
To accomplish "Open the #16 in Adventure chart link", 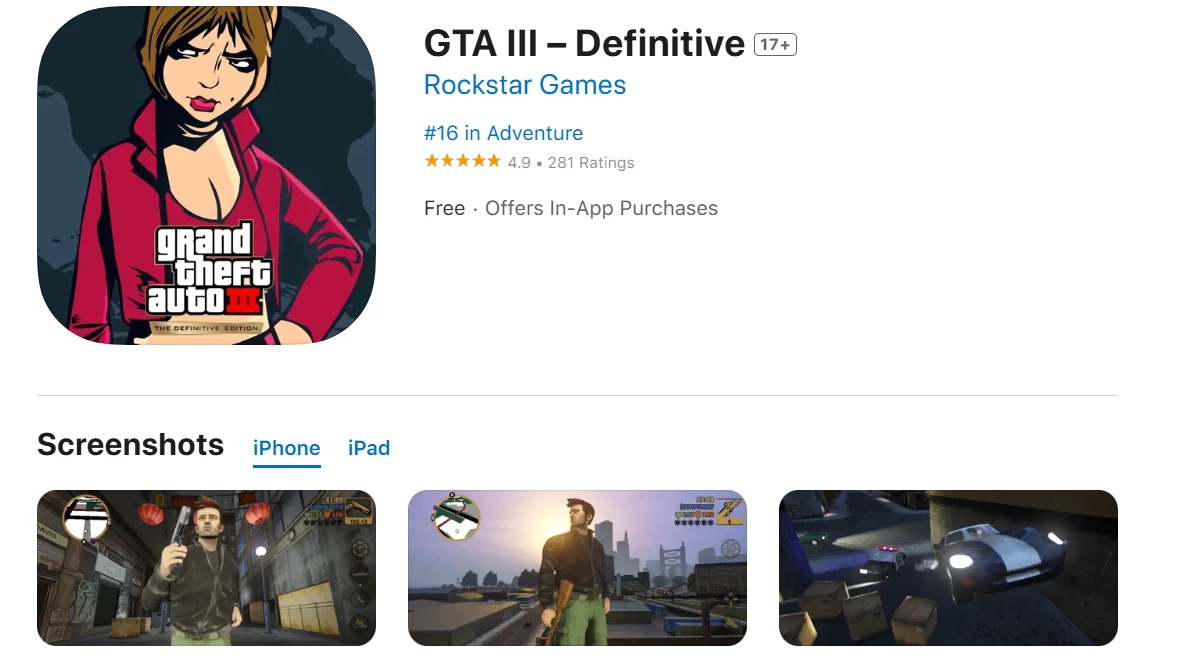I will click(503, 133).
